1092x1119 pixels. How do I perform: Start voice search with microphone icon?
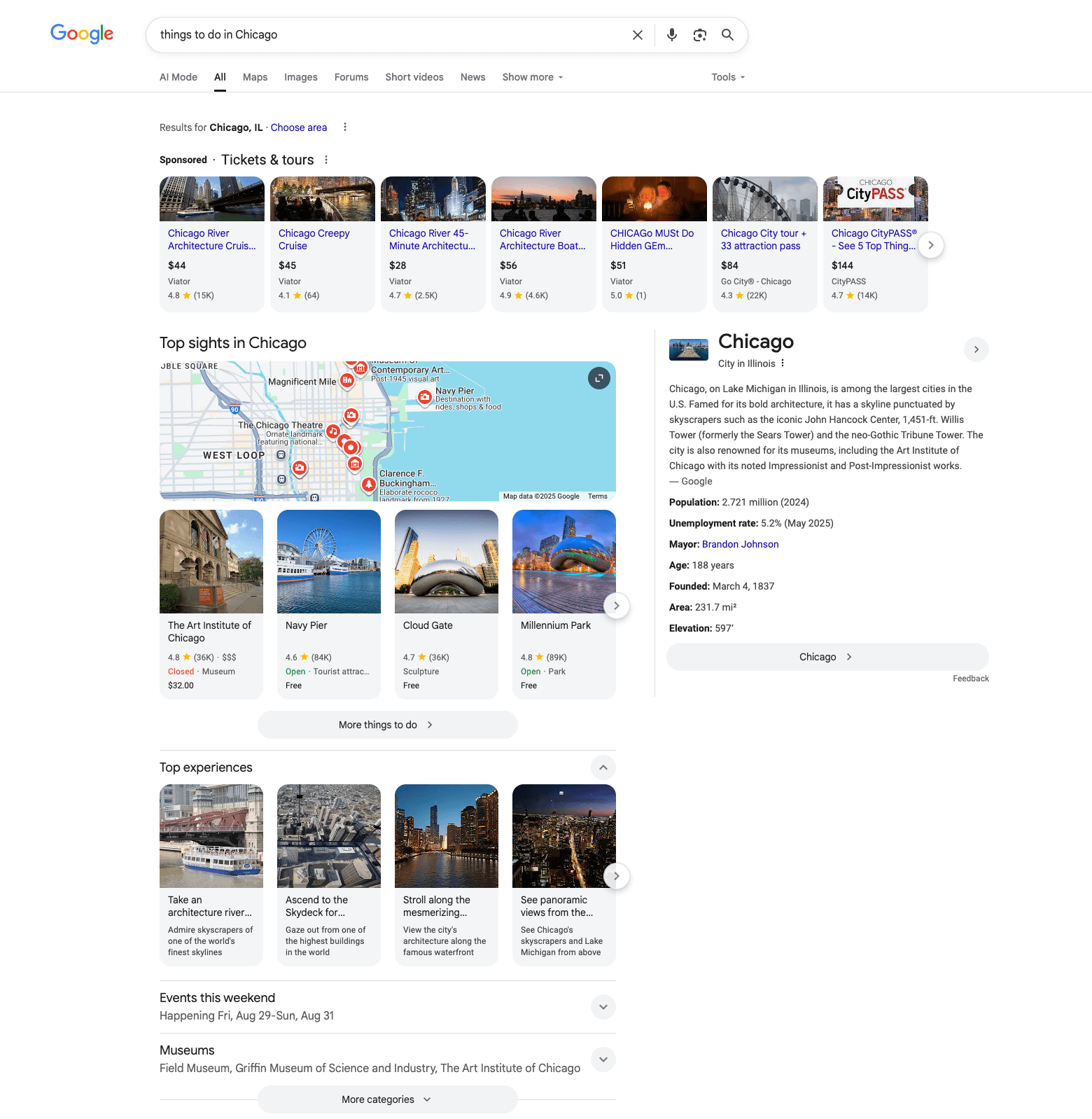pyautogui.click(x=672, y=35)
